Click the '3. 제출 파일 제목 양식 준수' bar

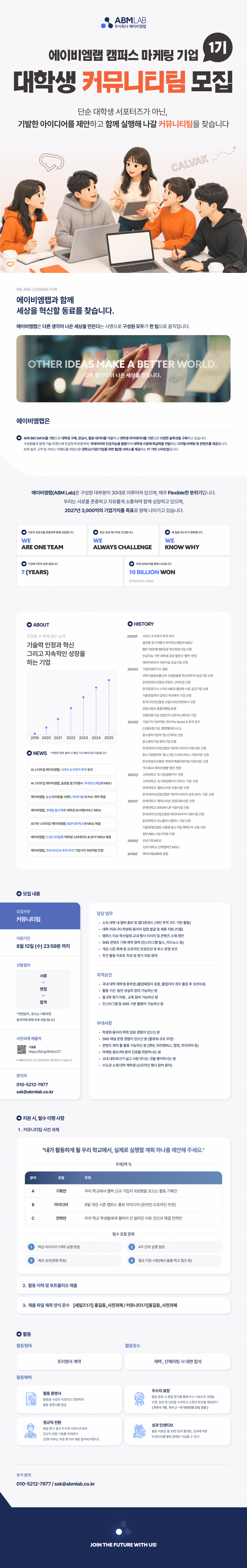point(123,1305)
